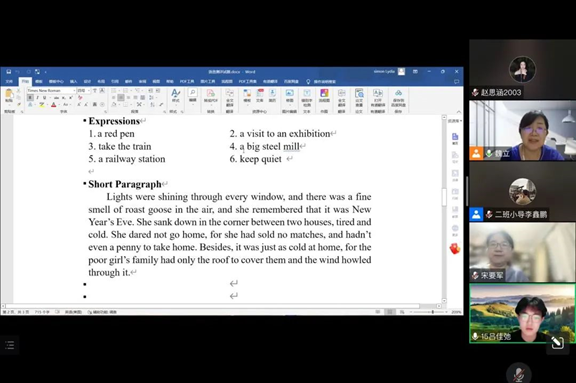Open the comments speech bubble icon
The image size is (576, 383).
(456, 82)
